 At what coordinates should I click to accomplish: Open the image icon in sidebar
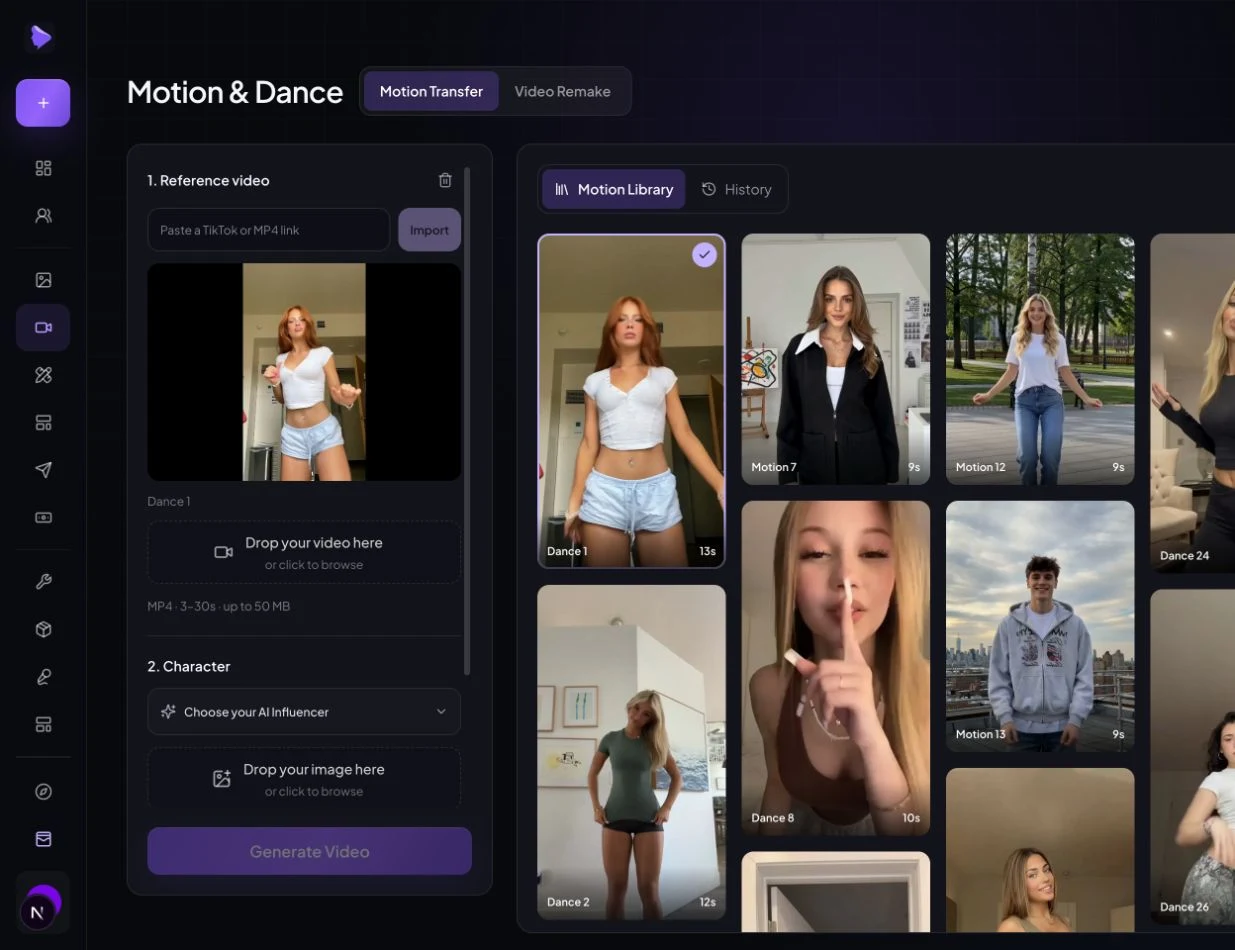tap(43, 280)
